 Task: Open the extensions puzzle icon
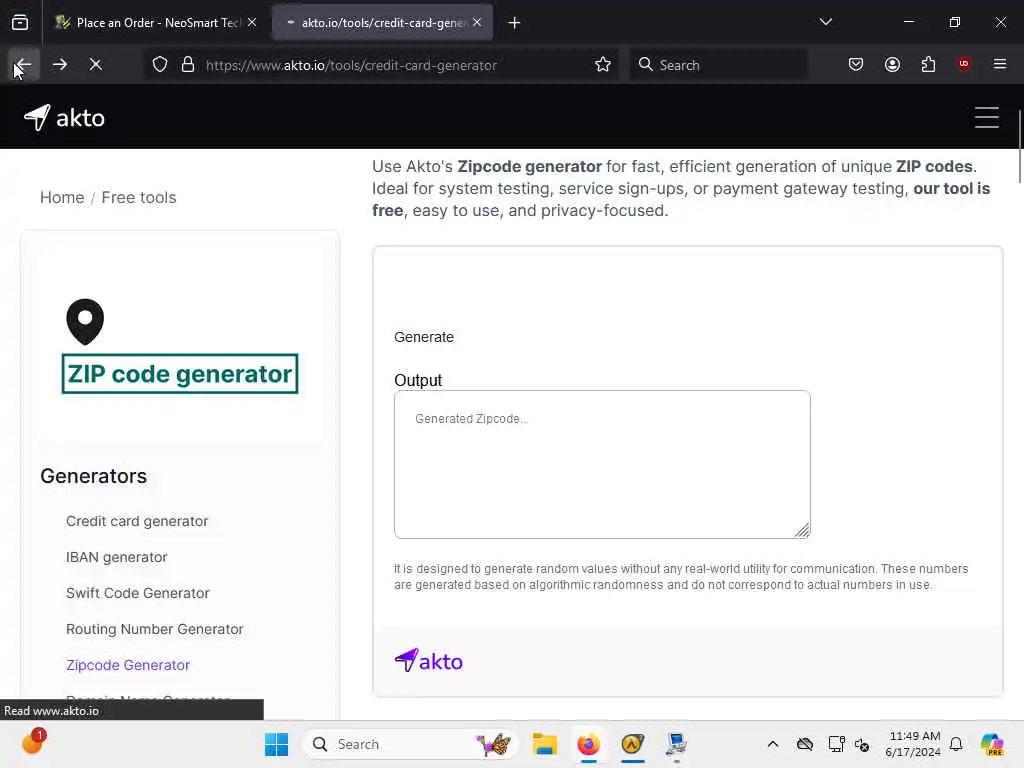coord(928,65)
